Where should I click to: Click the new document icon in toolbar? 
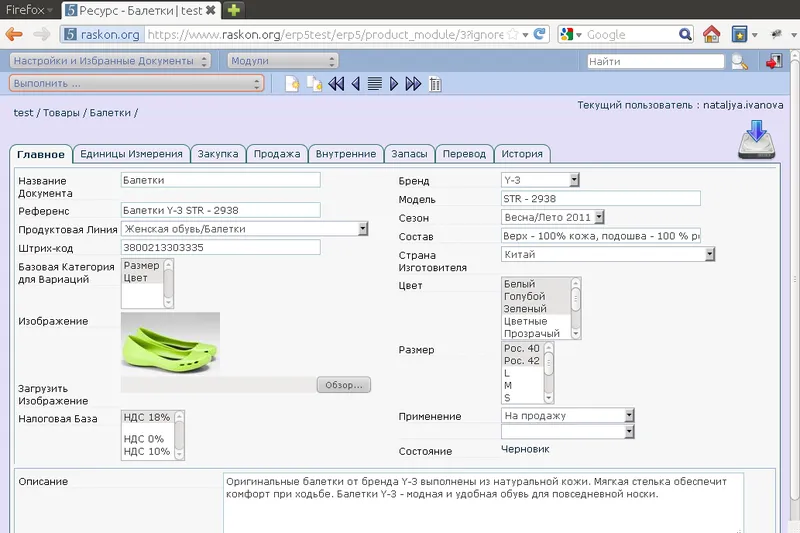292,84
